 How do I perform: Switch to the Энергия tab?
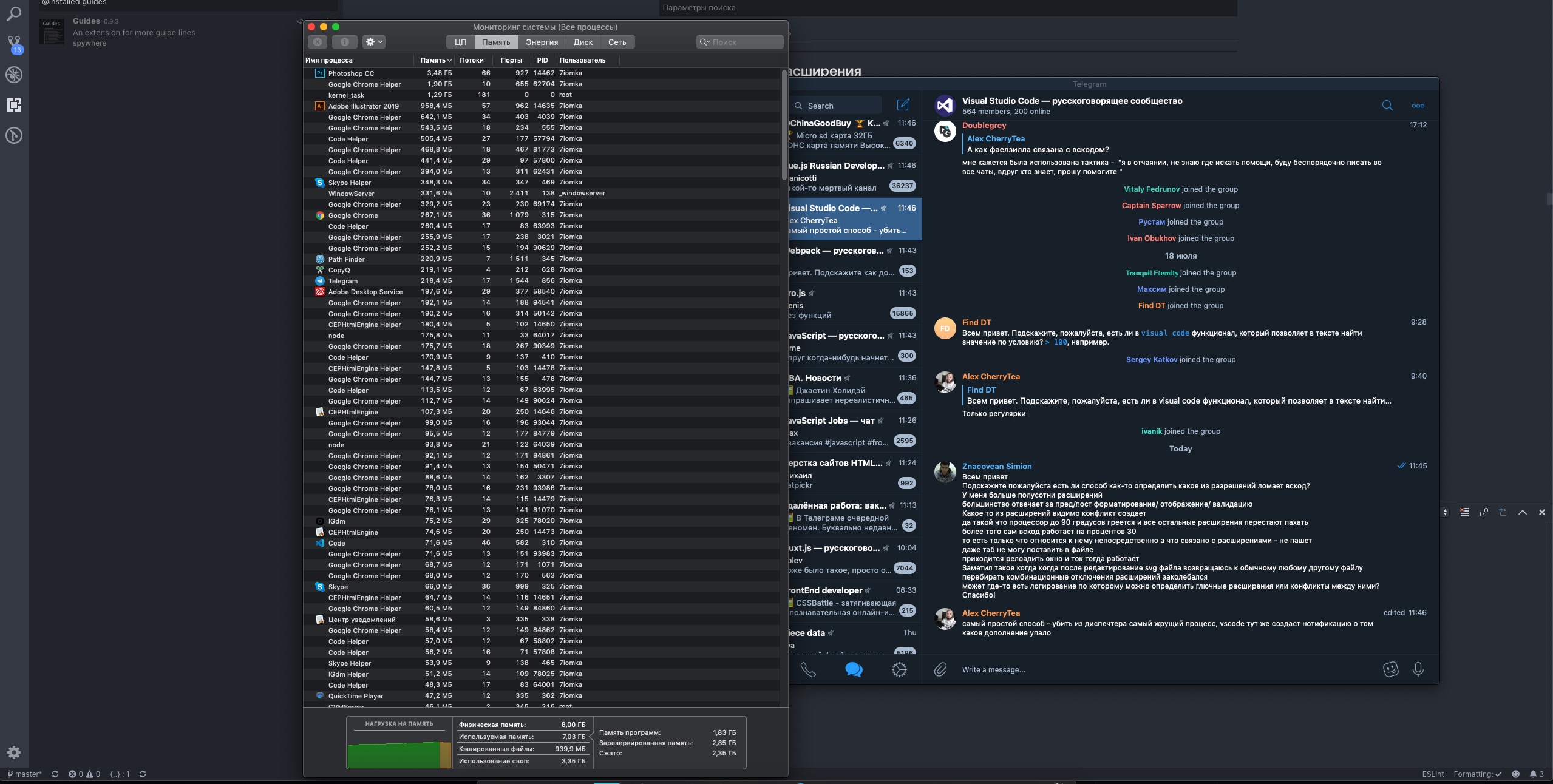click(542, 42)
